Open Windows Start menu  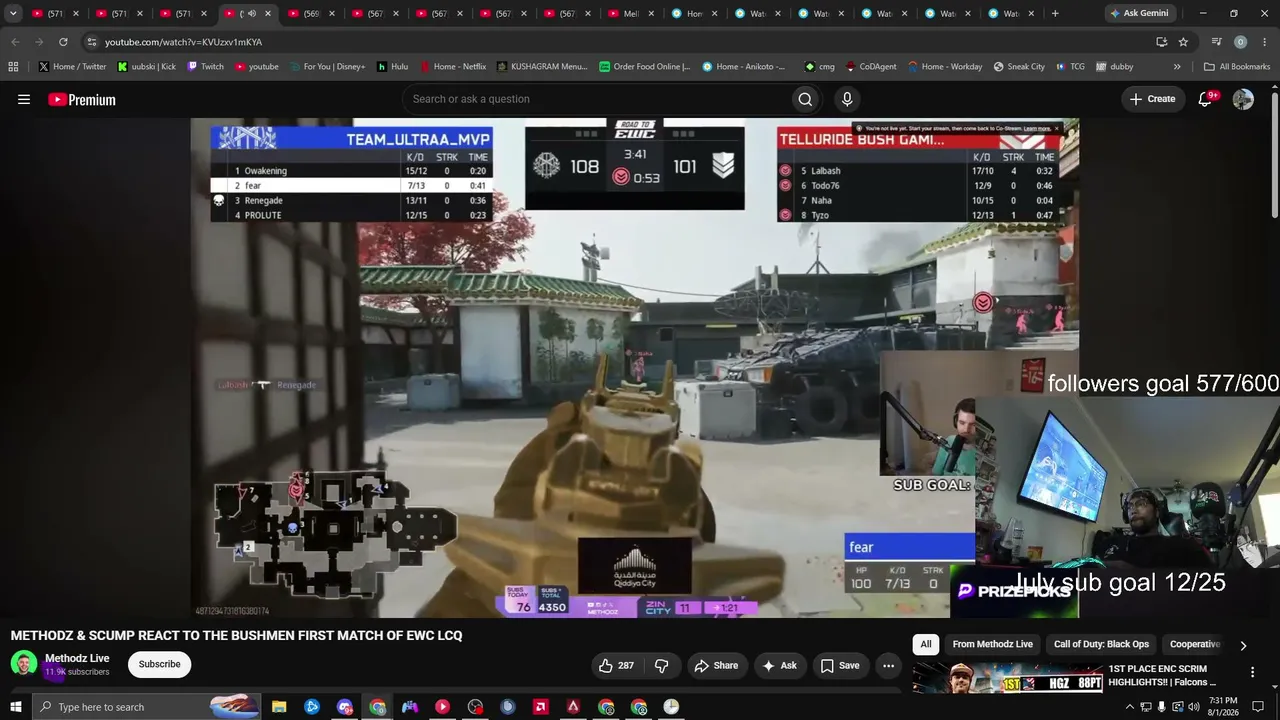tap(15, 707)
